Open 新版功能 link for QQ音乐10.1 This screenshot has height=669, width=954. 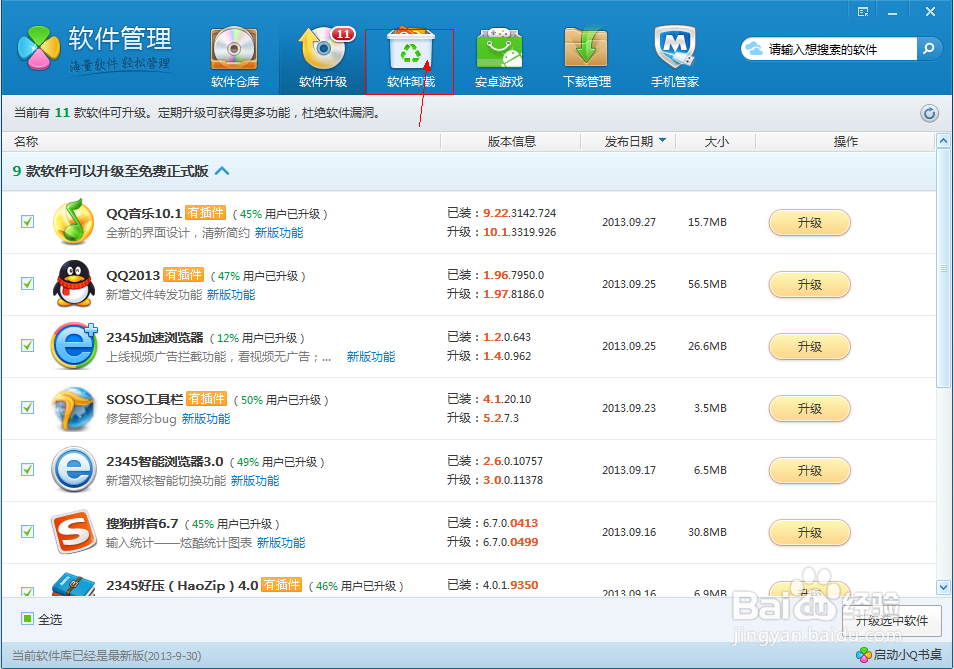(x=279, y=233)
